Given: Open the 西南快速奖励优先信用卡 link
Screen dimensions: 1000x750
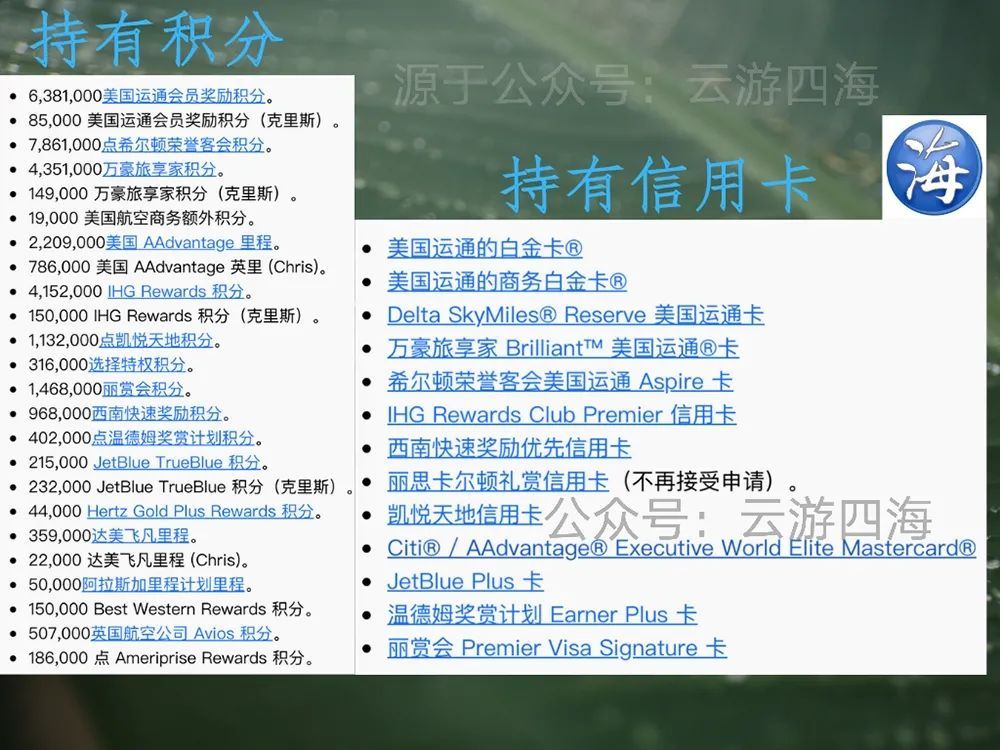Looking at the screenshot, I should click(509, 448).
